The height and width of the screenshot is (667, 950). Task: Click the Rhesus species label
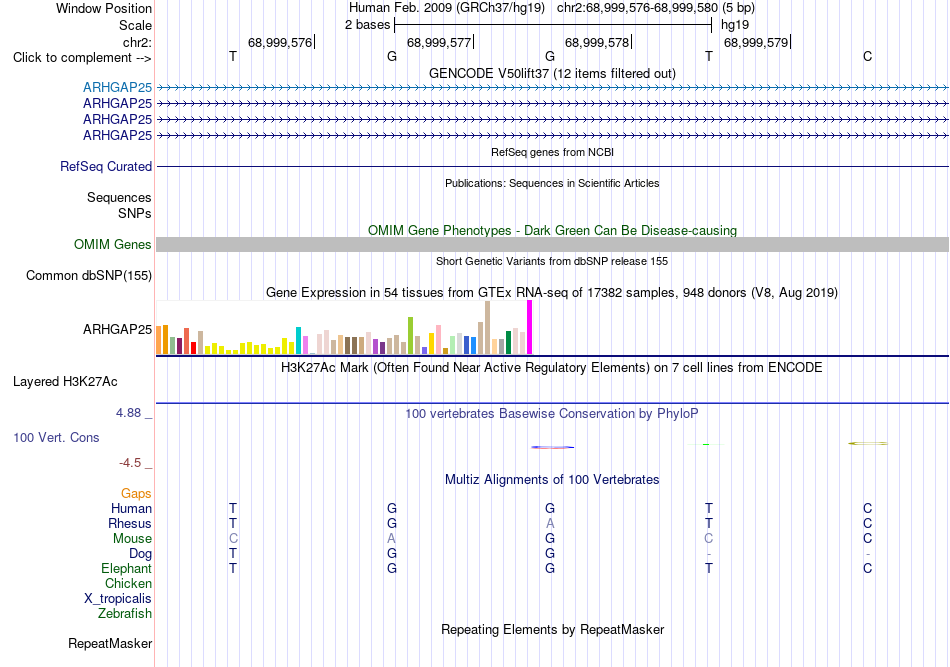pyautogui.click(x=130, y=523)
